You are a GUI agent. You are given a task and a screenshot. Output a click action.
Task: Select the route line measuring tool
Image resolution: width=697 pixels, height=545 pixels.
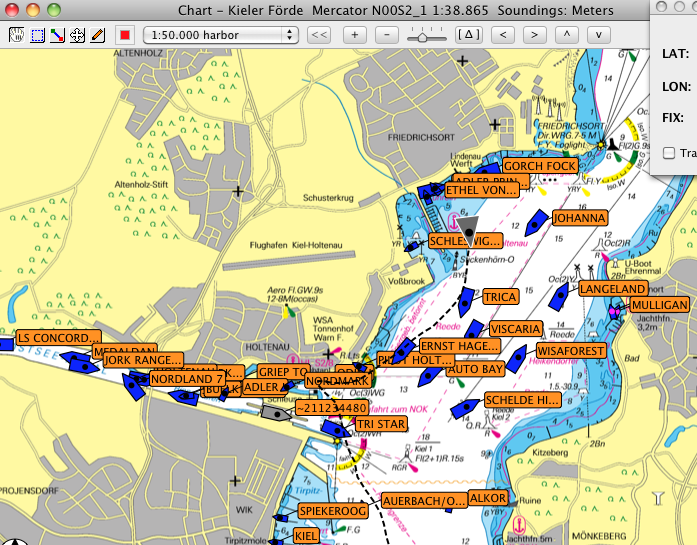[57, 35]
